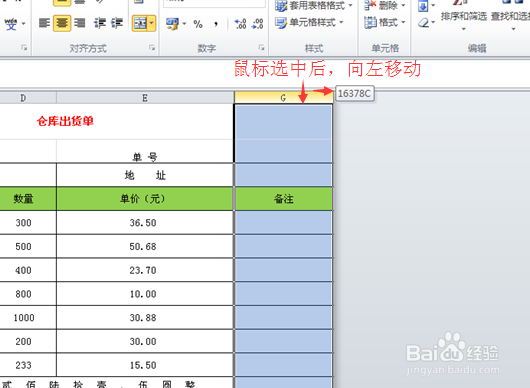Select price cell 15.50

[x=145, y=365]
